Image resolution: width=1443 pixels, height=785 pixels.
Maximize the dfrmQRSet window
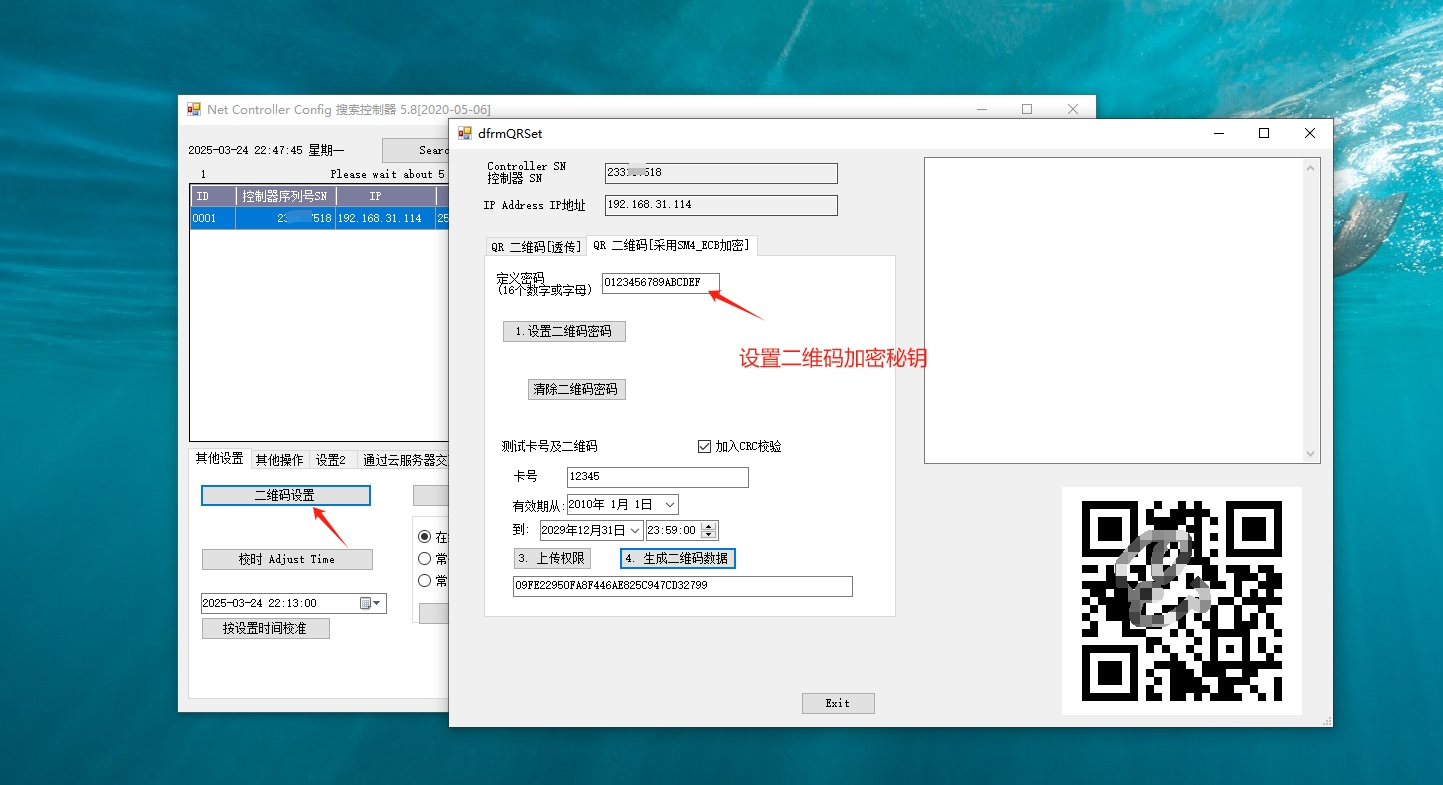click(x=1264, y=133)
